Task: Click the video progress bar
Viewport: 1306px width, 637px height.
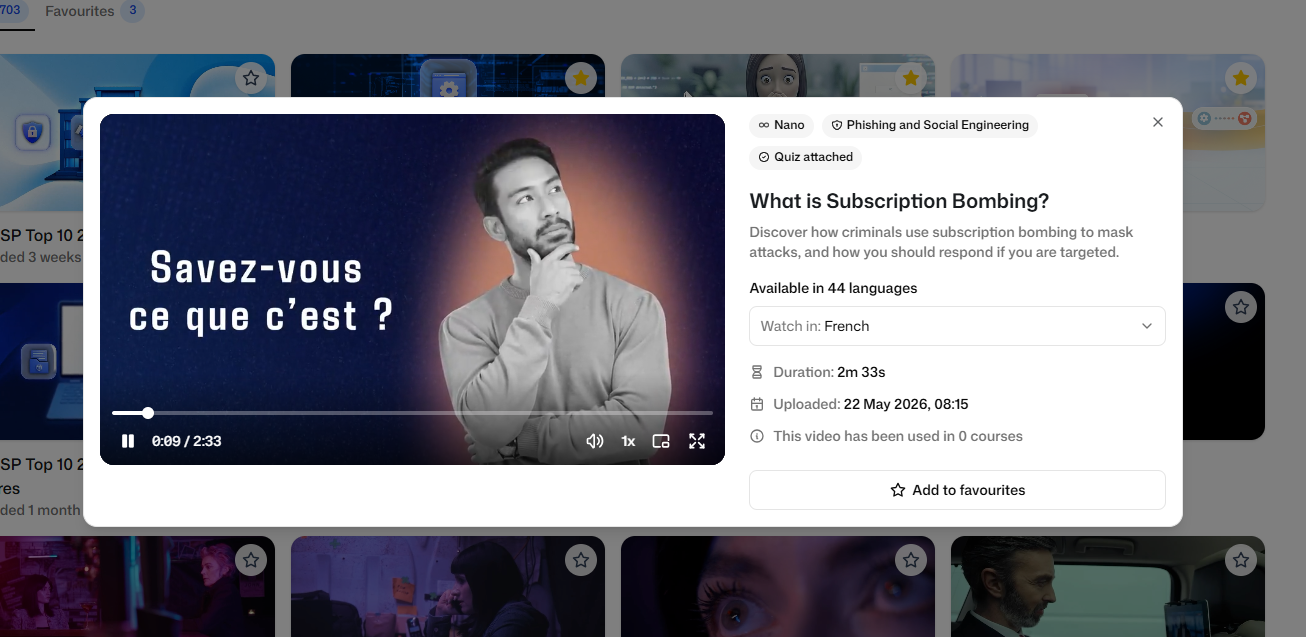Action: click(x=412, y=412)
